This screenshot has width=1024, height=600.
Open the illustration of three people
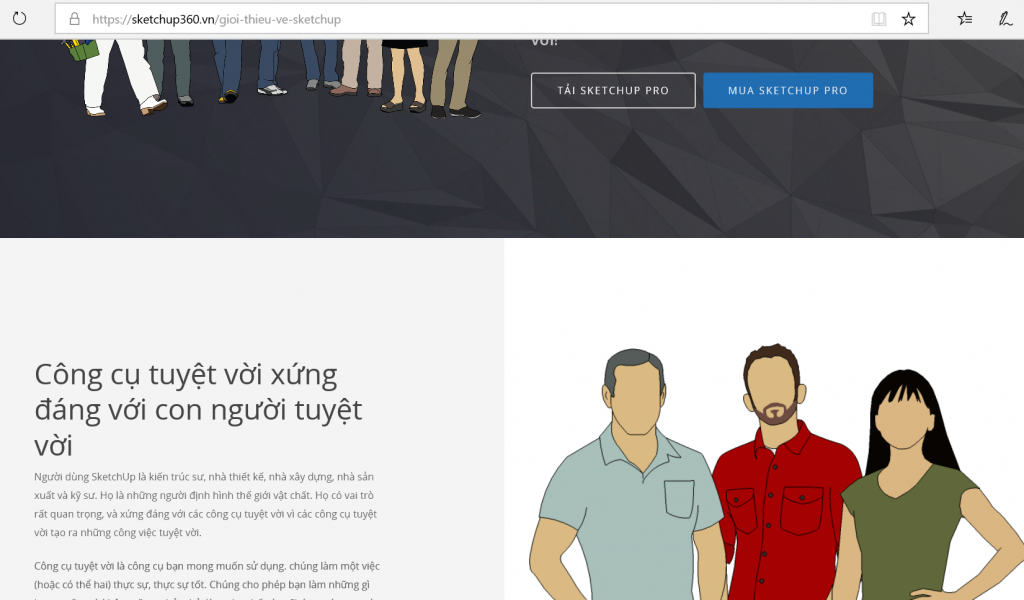pyautogui.click(x=776, y=472)
